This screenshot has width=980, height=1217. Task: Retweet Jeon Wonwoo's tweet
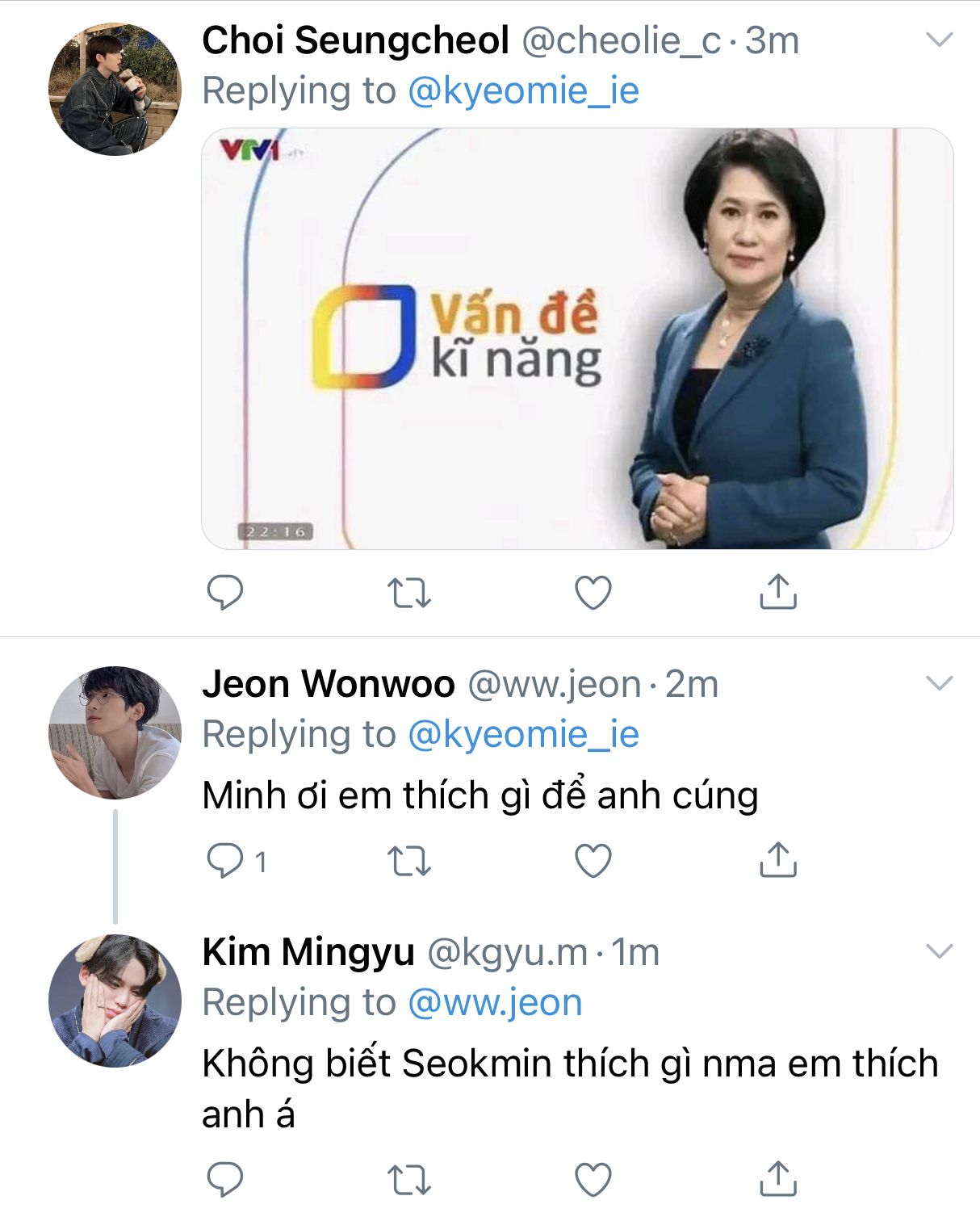tap(409, 861)
